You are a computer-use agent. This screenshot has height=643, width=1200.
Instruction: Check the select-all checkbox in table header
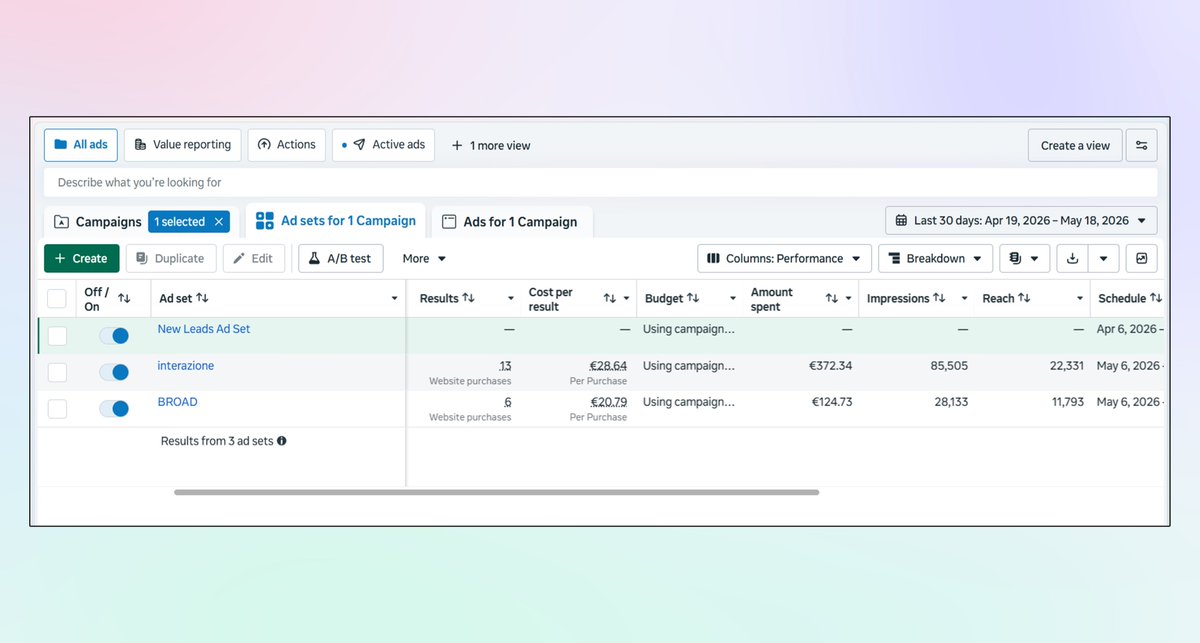tap(57, 298)
